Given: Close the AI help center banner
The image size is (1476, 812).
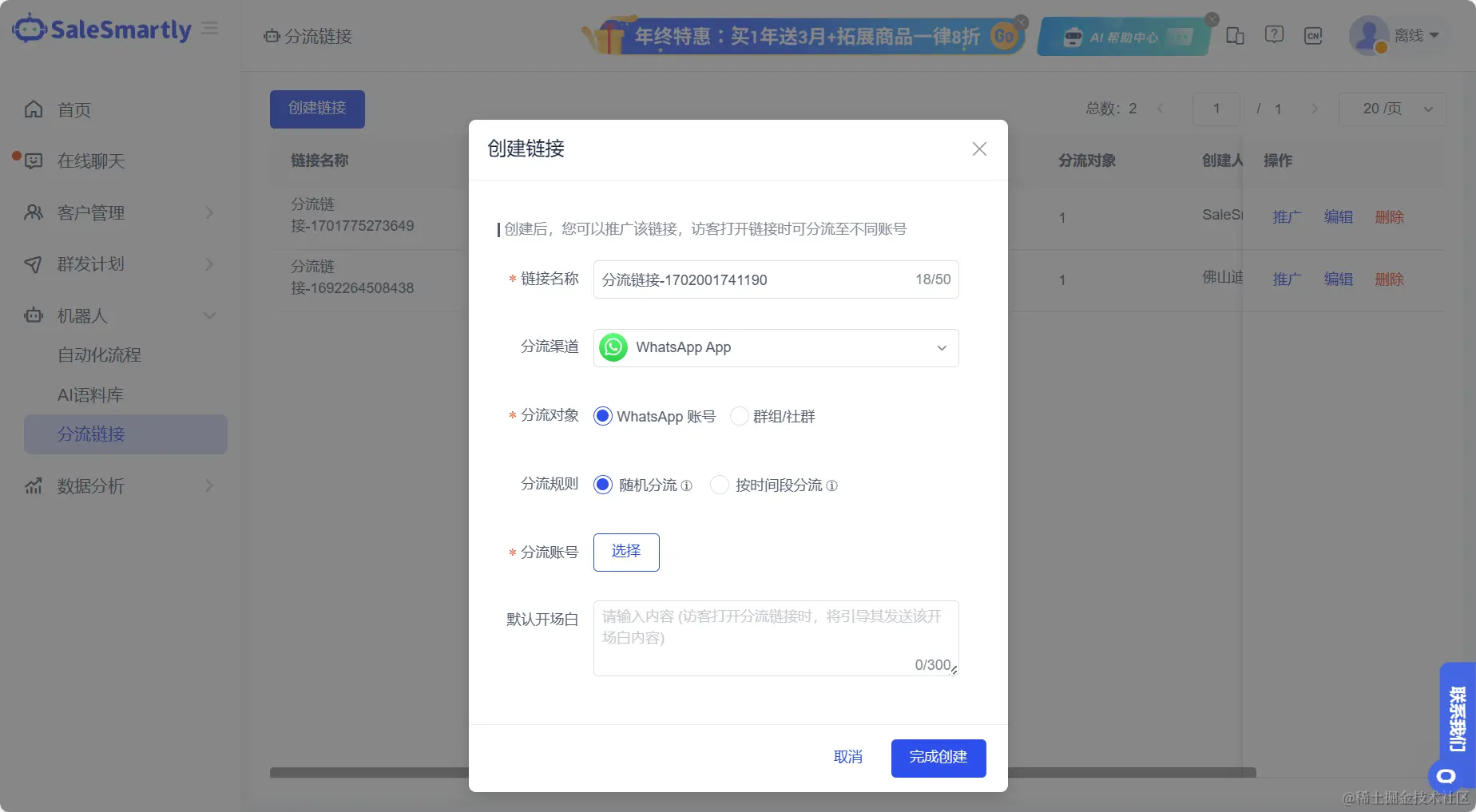Looking at the screenshot, I should click(x=1212, y=19).
